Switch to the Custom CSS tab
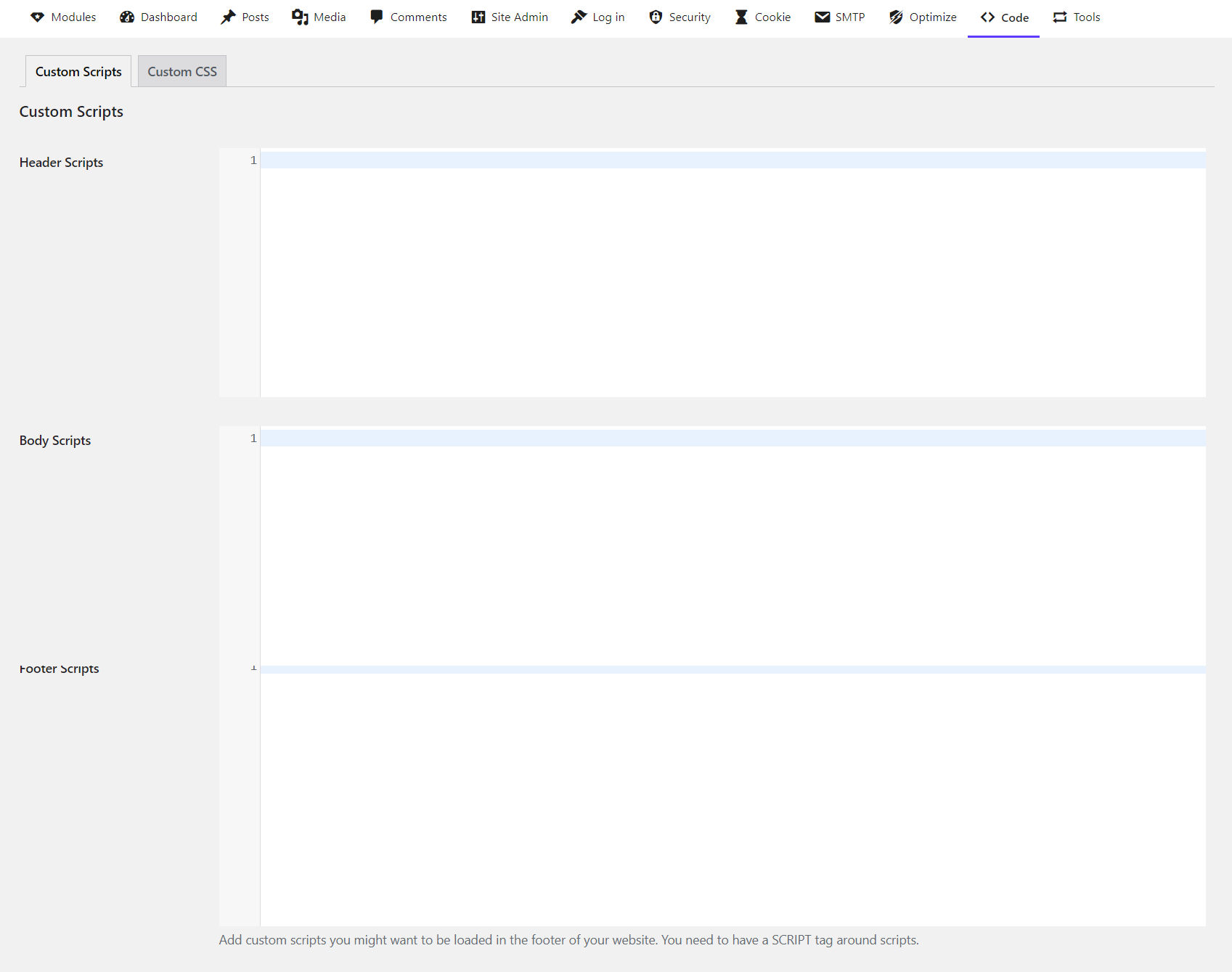 [182, 72]
